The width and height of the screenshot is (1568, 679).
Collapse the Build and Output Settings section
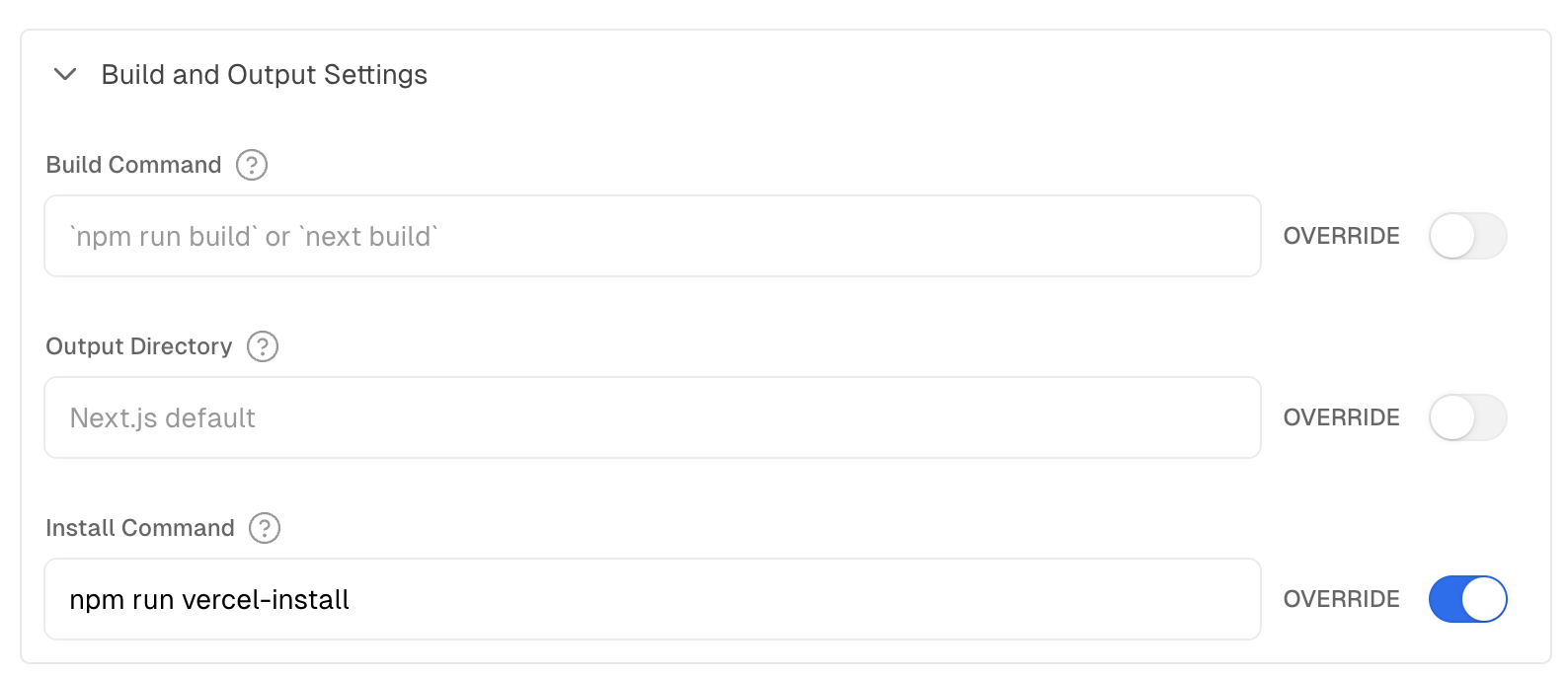[65, 74]
